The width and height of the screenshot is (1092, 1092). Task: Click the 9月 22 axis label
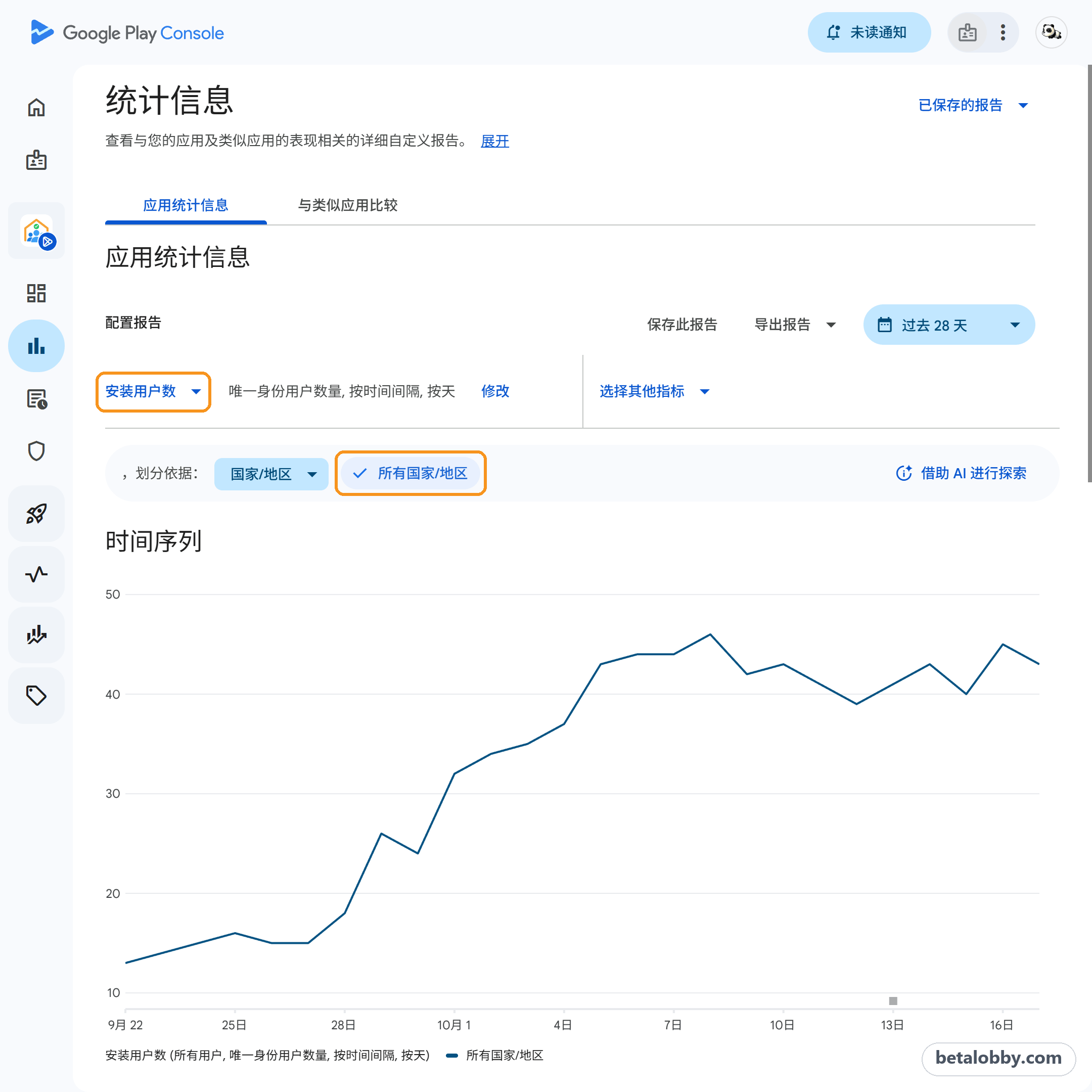pyautogui.click(x=125, y=1025)
